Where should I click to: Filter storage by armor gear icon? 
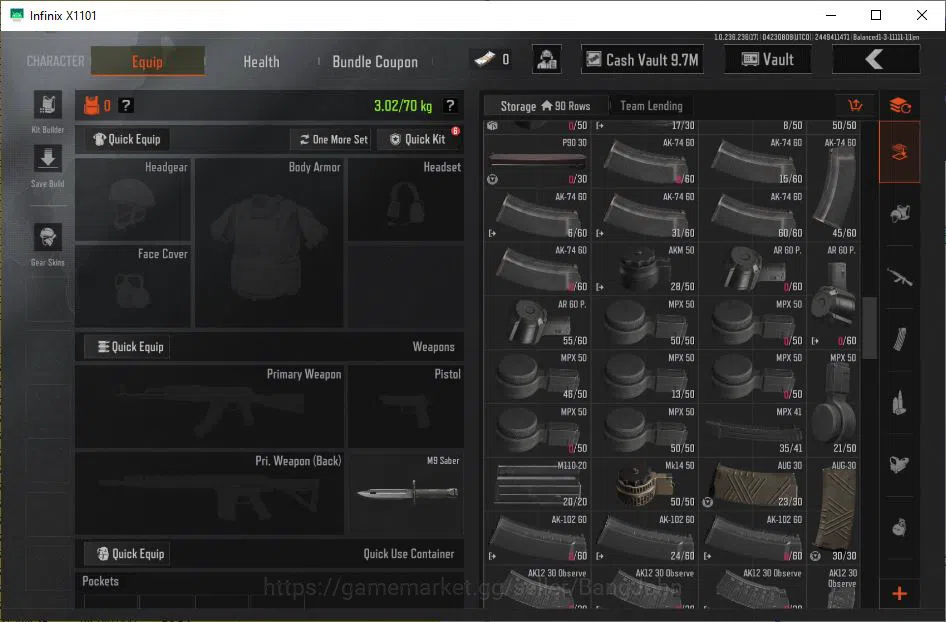coord(900,214)
